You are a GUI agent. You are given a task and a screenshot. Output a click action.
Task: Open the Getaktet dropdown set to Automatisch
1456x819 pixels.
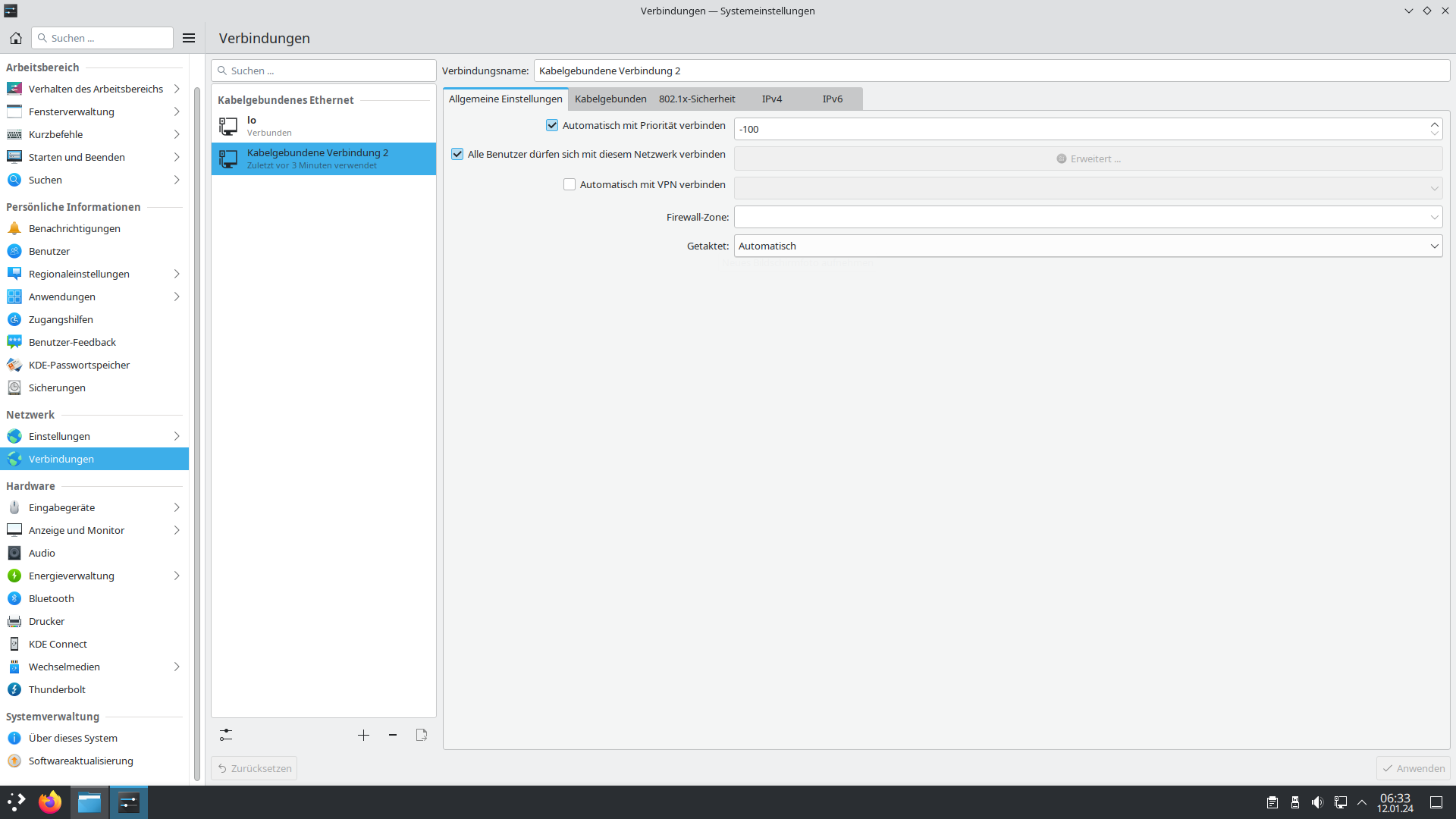1087,246
